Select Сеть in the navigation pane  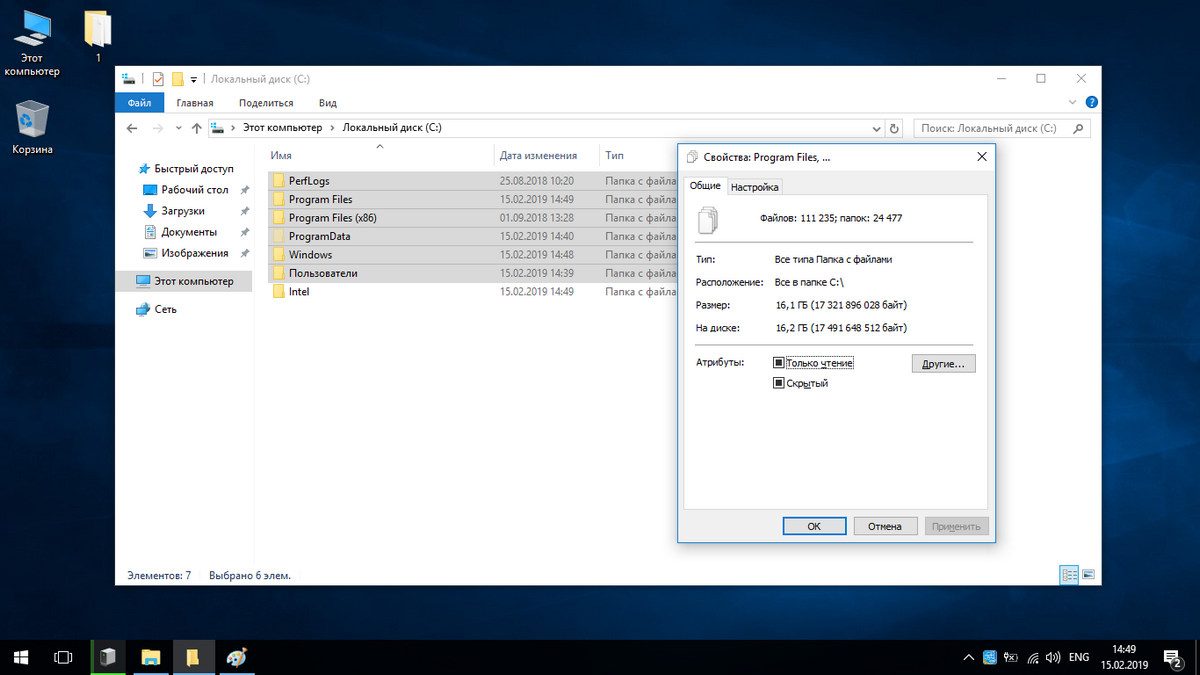click(156, 309)
